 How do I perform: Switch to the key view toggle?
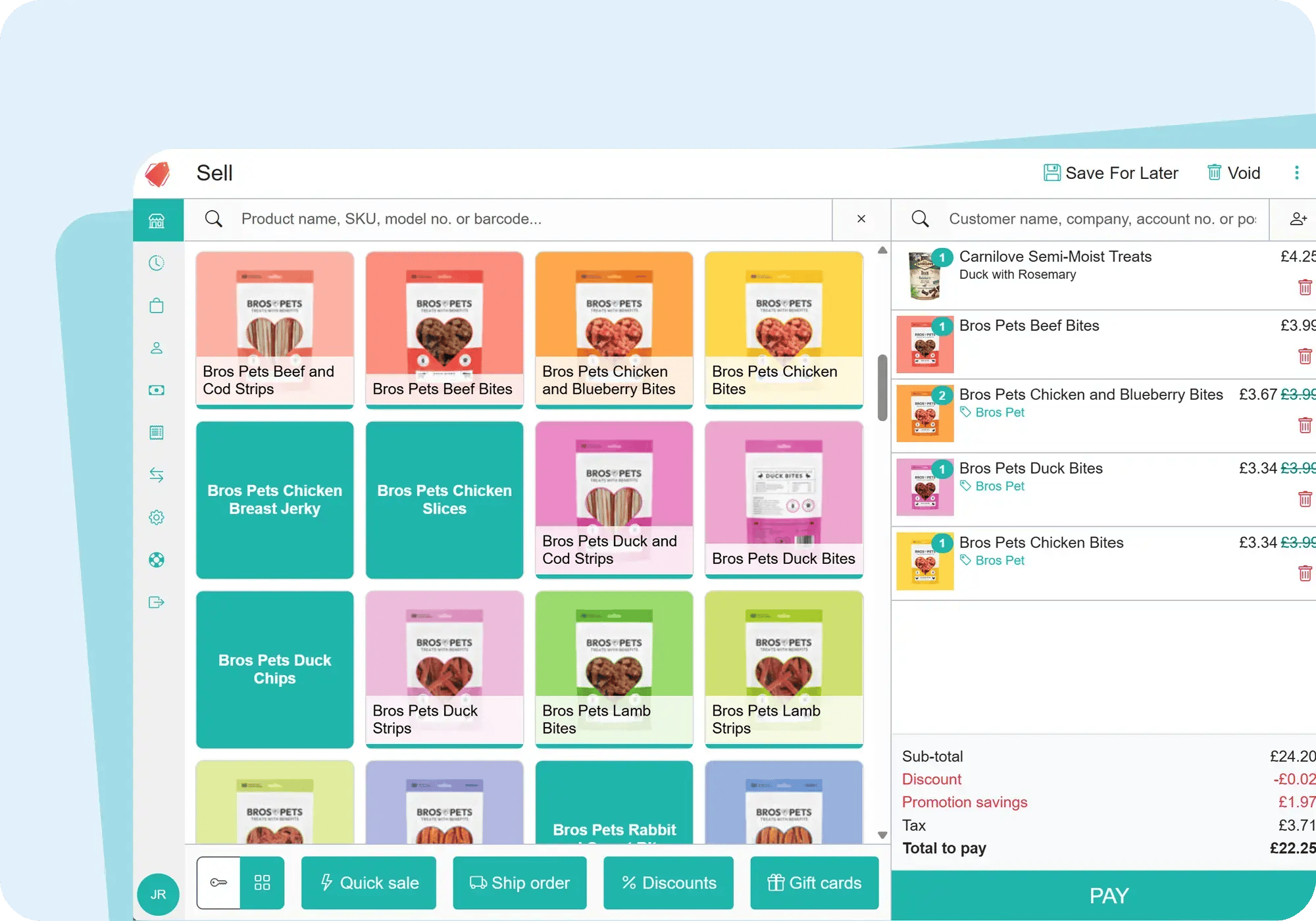pyautogui.click(x=219, y=883)
